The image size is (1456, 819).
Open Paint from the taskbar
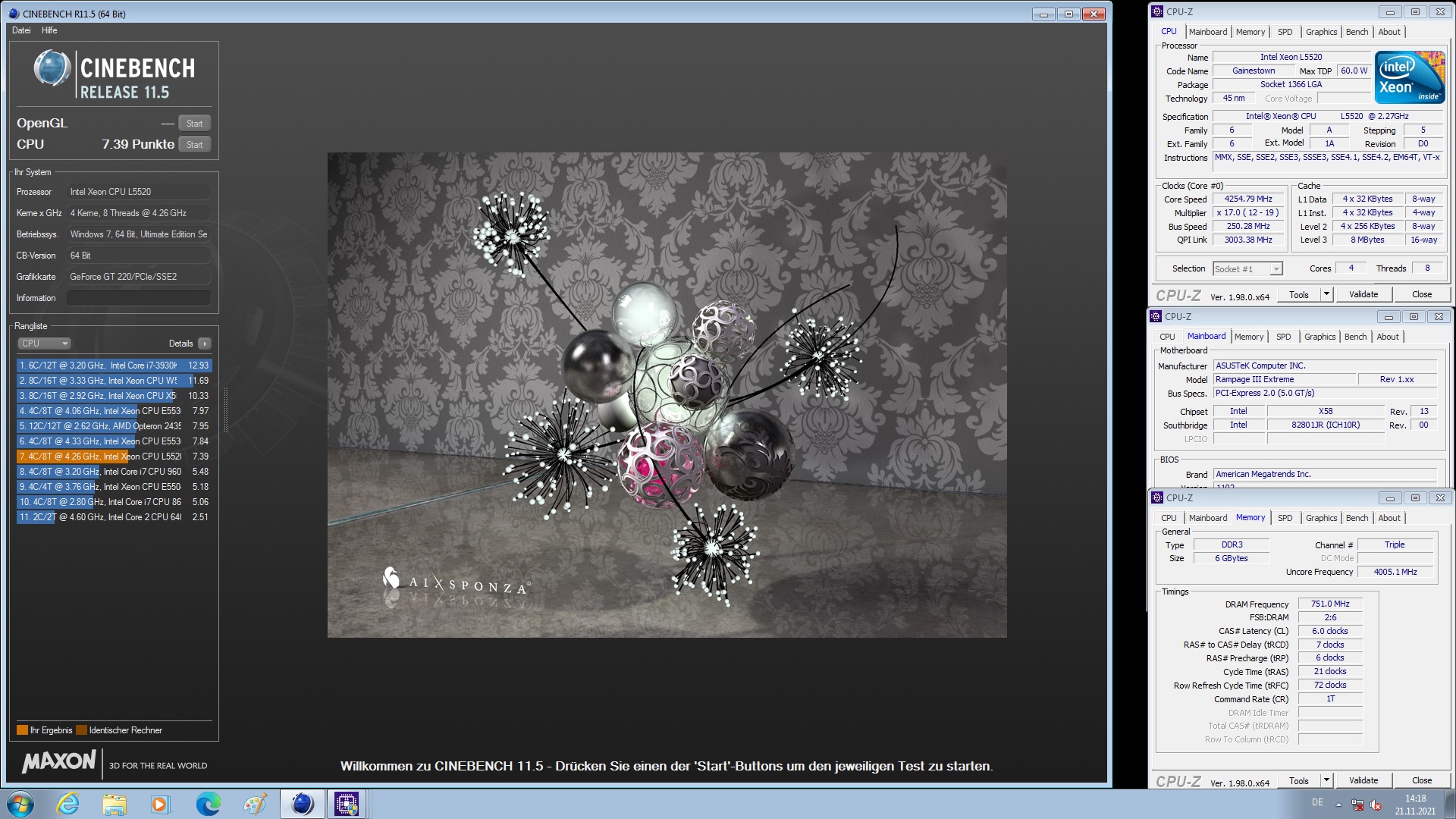[255, 804]
